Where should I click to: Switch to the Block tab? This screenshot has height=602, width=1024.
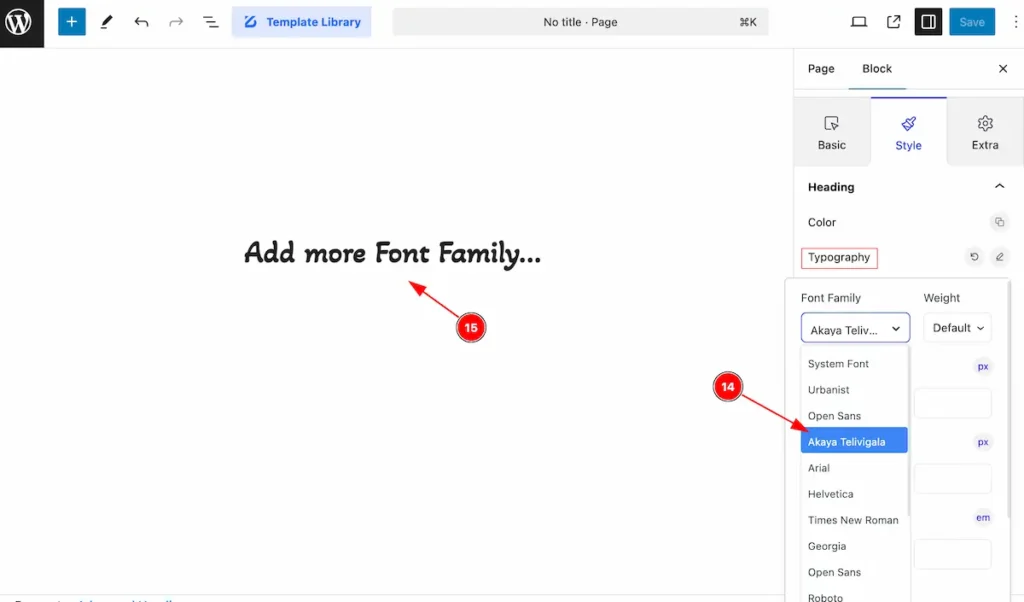pos(876,69)
